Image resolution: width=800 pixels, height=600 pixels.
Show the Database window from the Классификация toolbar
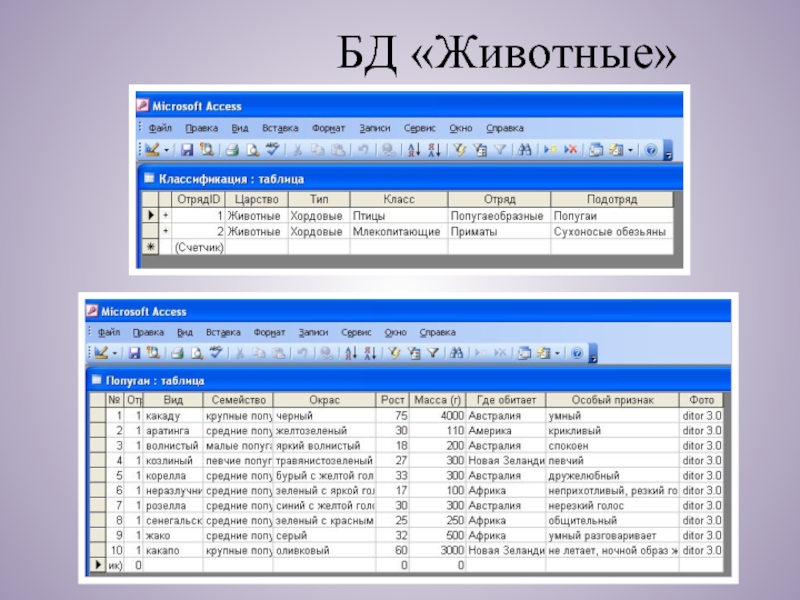pos(595,150)
